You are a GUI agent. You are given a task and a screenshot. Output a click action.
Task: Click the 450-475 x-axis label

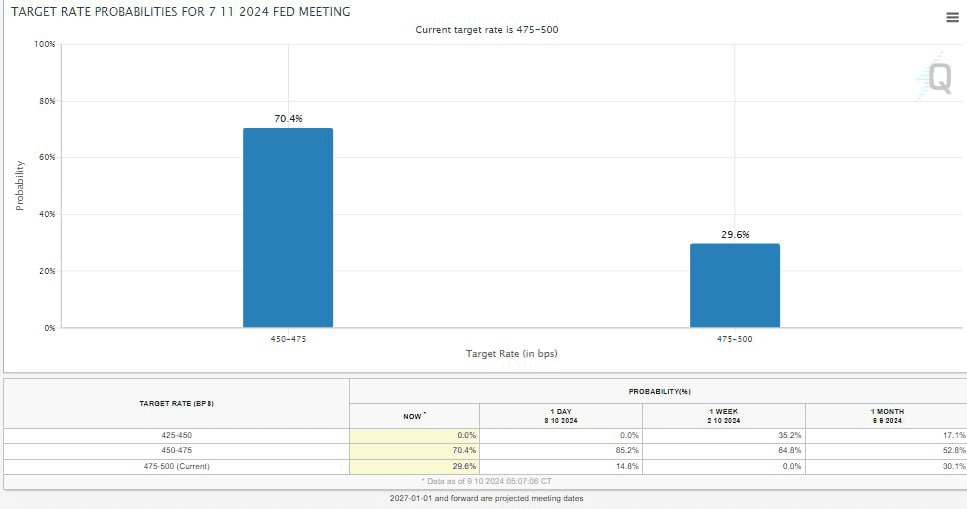click(x=288, y=339)
